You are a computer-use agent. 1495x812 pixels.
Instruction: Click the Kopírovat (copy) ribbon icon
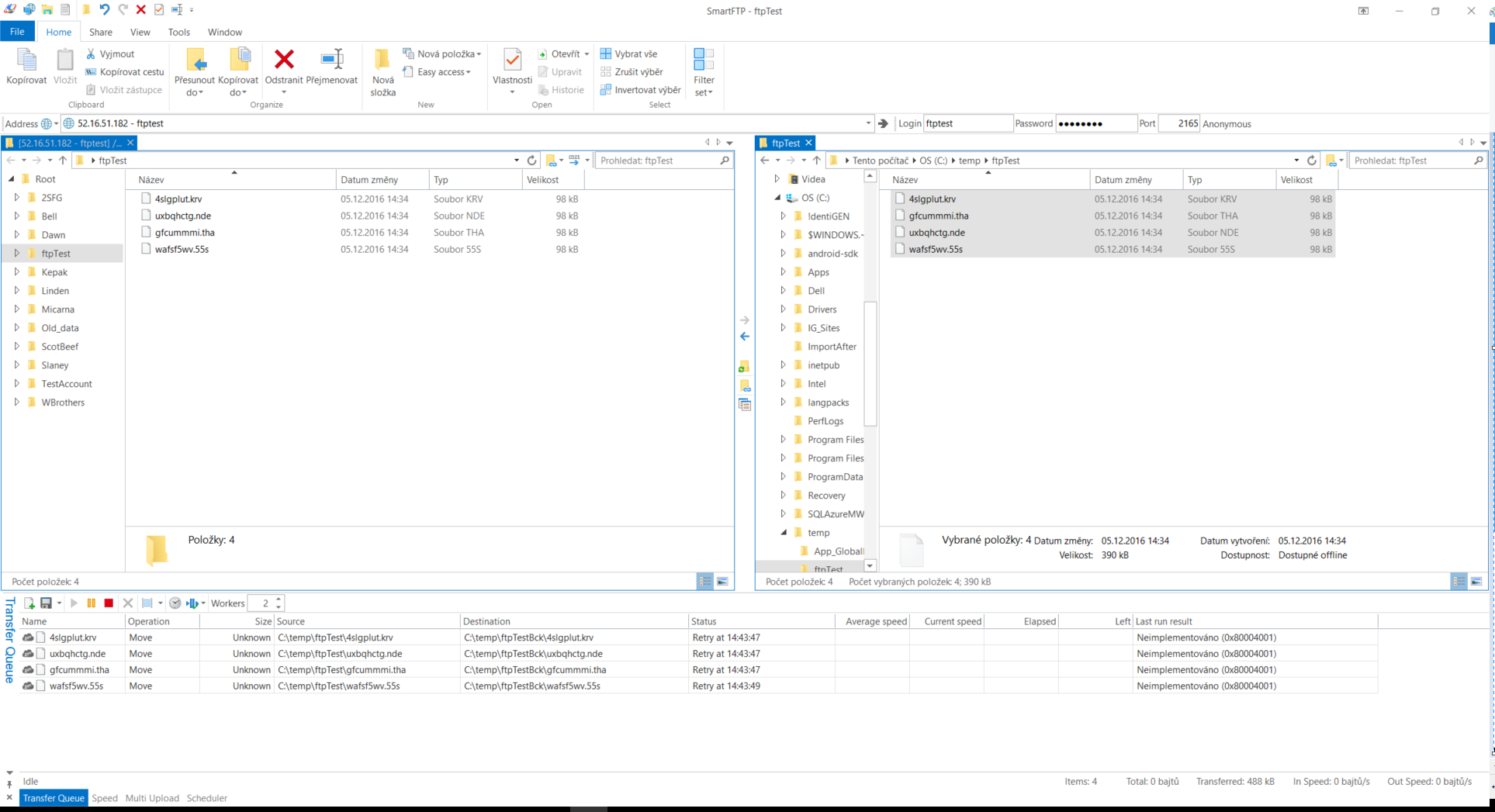click(x=26, y=60)
